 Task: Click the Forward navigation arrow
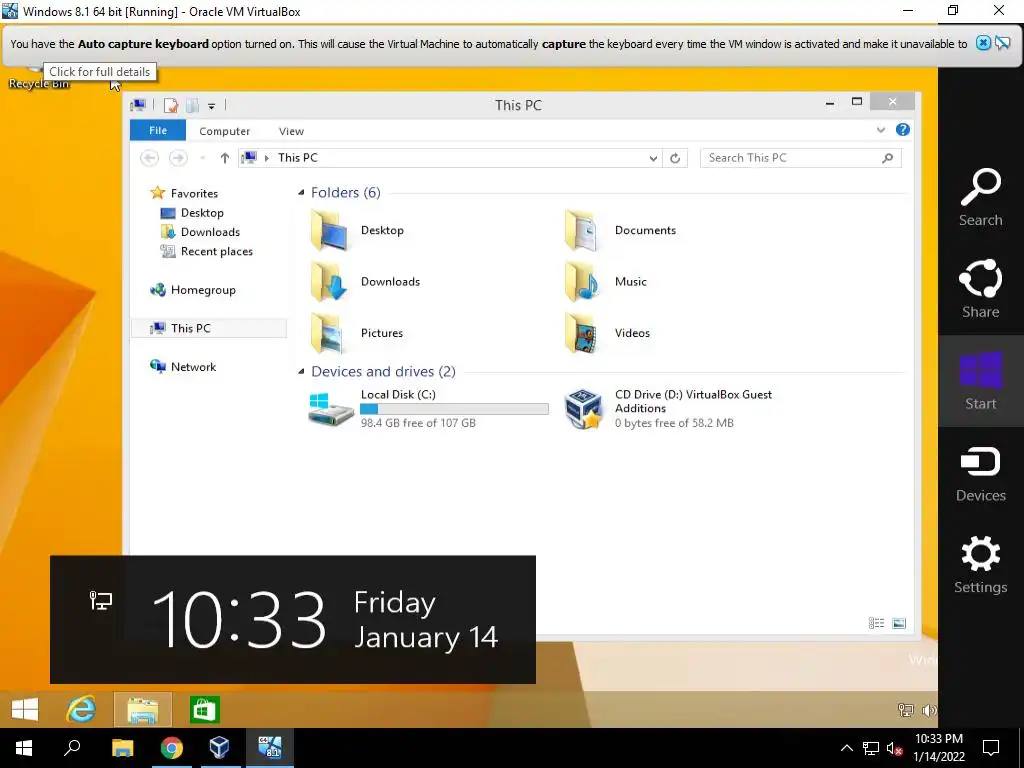pyautogui.click(x=178, y=158)
